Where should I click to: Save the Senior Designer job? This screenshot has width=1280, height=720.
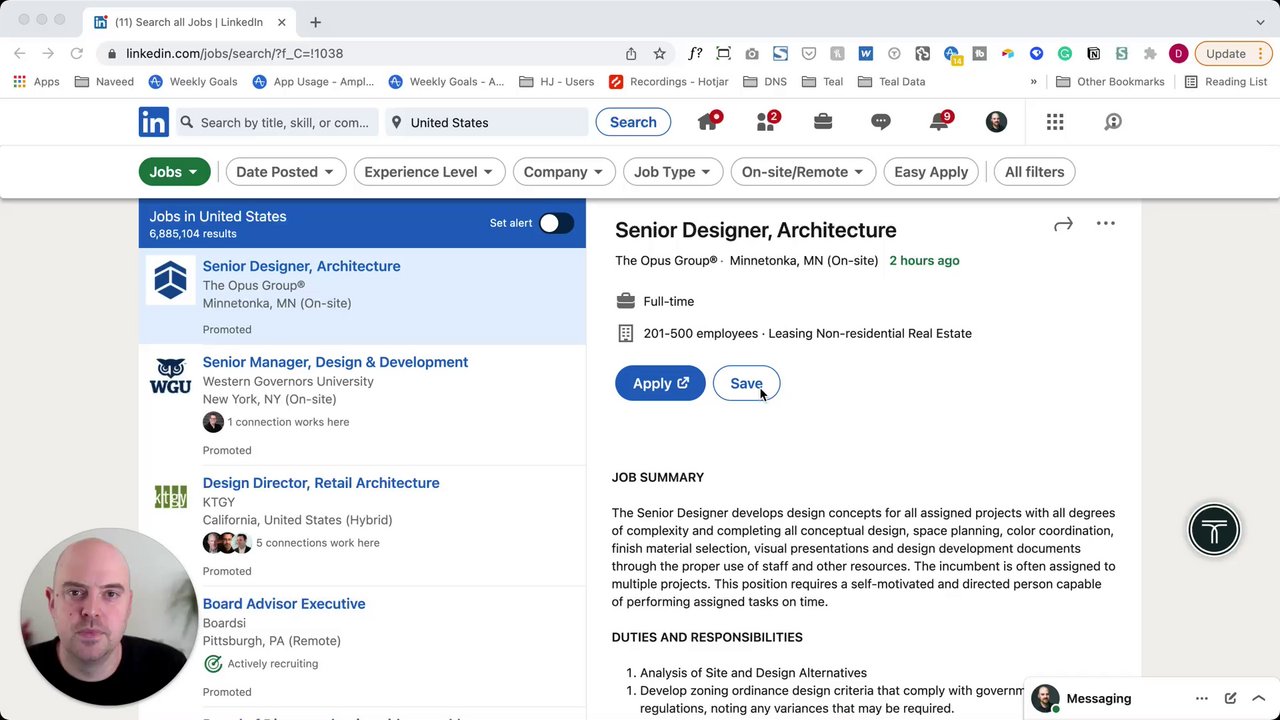click(x=746, y=384)
